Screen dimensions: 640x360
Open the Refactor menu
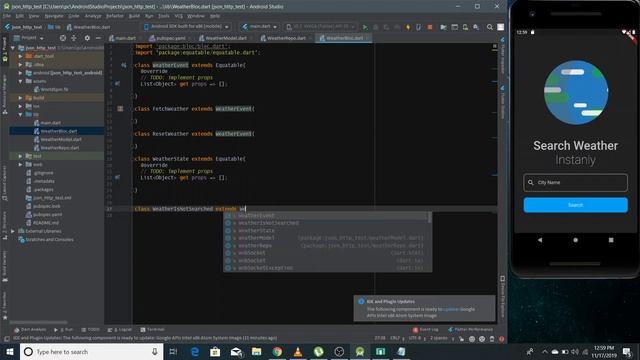pyautogui.click(x=115, y=16)
